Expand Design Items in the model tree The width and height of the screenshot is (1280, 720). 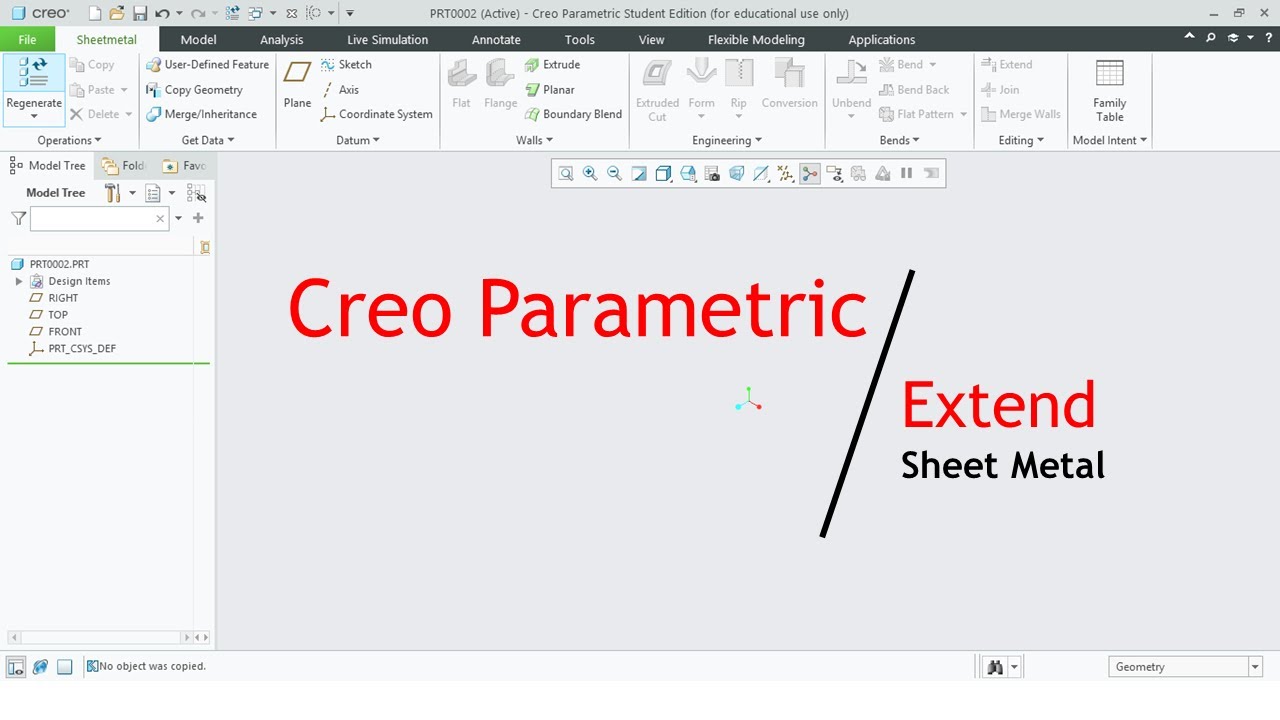19,281
